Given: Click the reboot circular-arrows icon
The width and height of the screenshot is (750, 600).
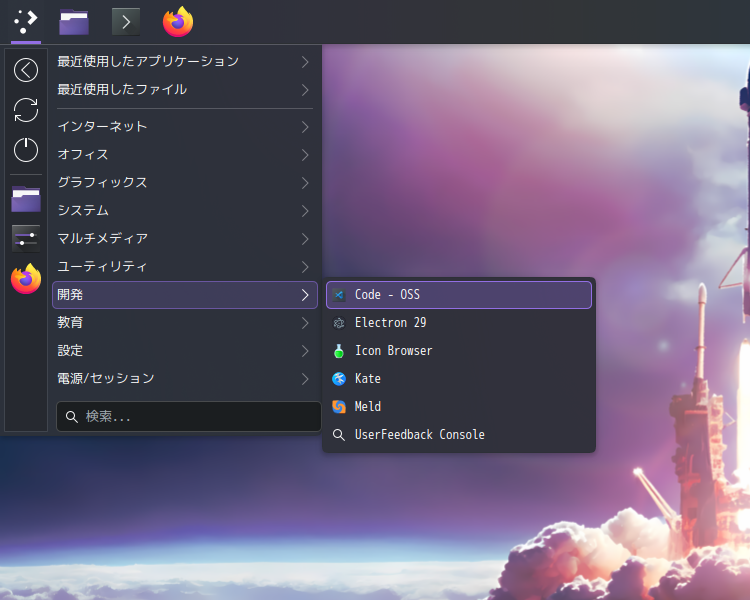Looking at the screenshot, I should tap(26, 110).
